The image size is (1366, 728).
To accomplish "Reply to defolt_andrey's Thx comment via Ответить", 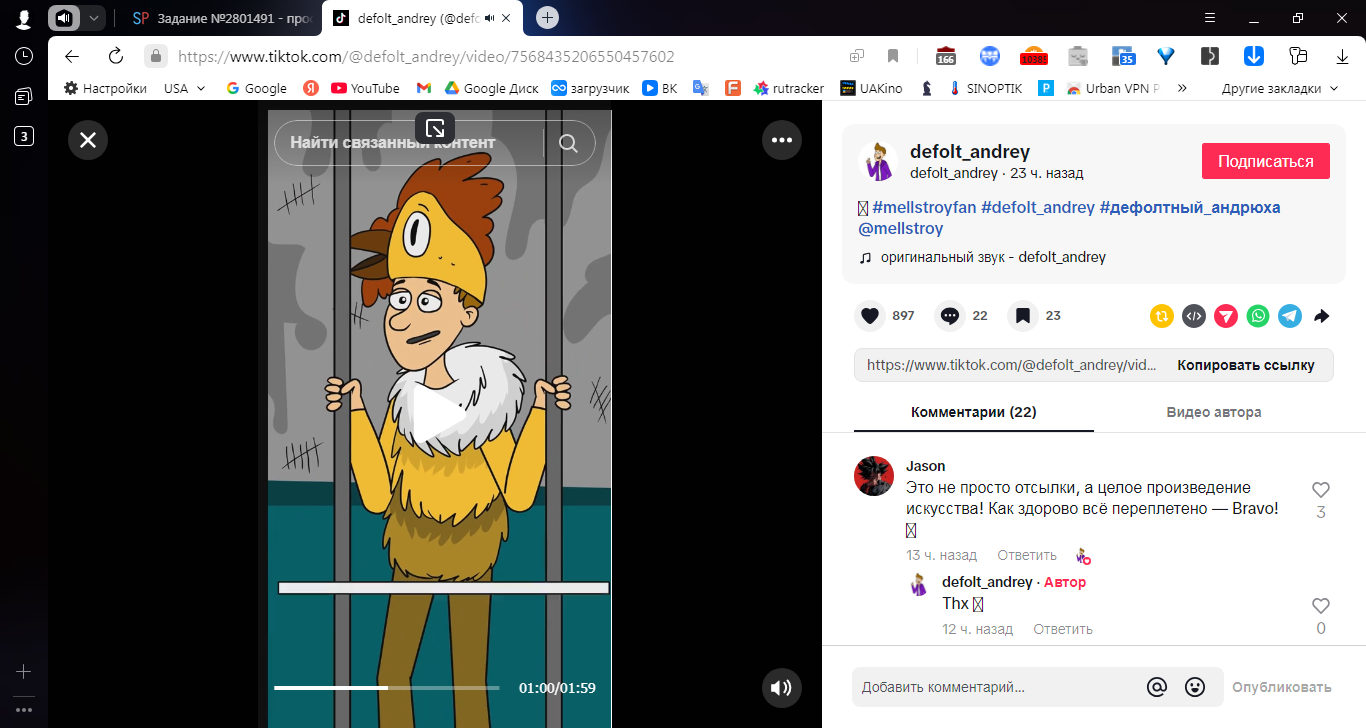I will (x=1063, y=629).
